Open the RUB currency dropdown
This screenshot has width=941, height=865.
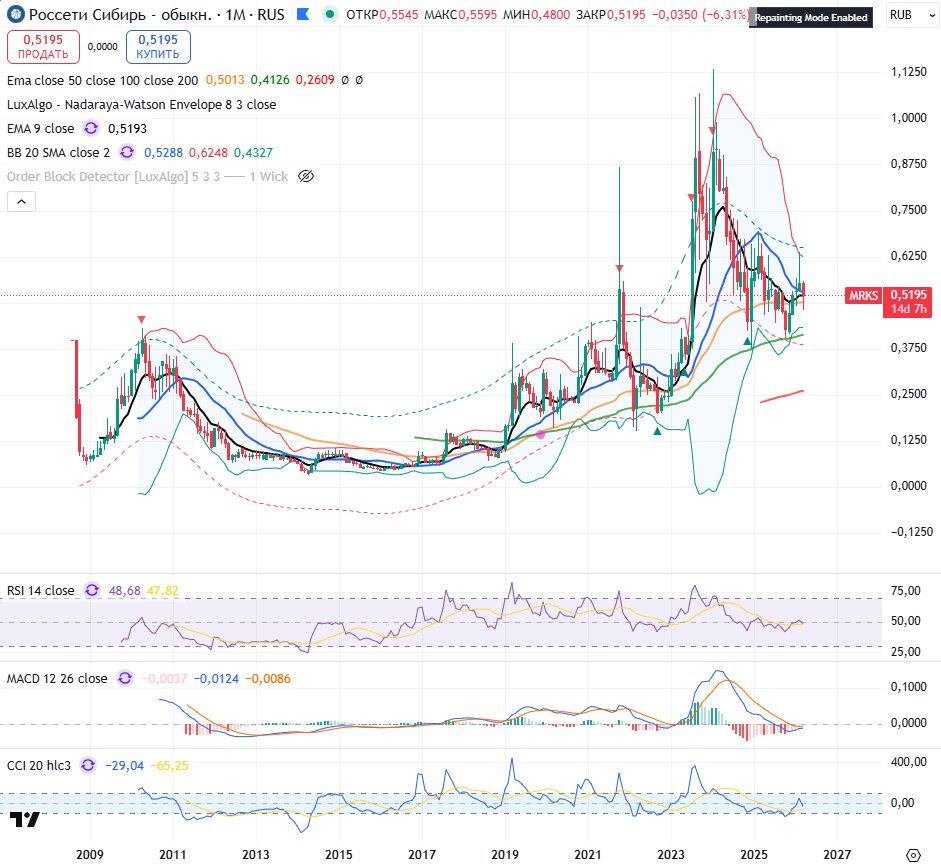tap(908, 16)
